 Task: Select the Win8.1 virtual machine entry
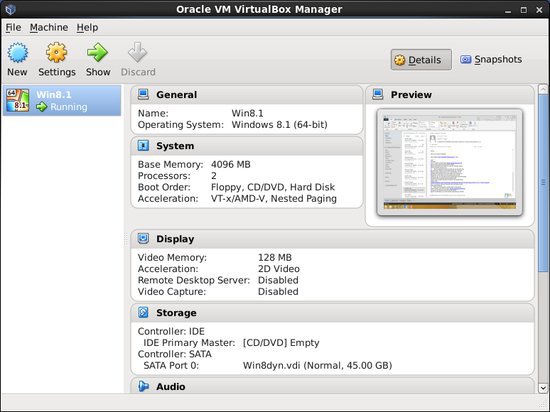click(x=62, y=100)
